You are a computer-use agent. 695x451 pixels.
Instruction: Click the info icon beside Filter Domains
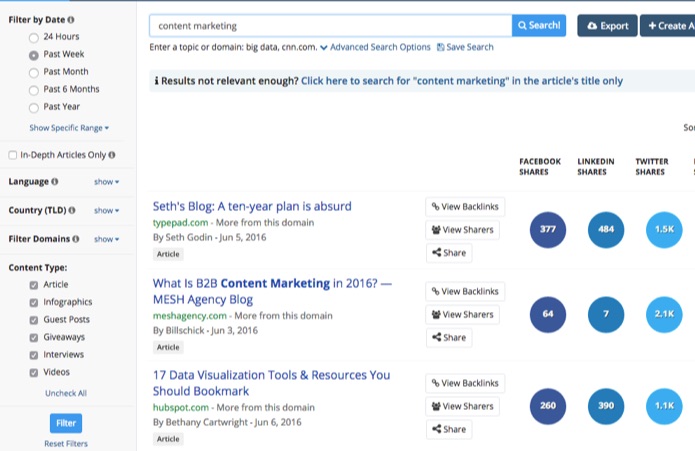click(76, 239)
